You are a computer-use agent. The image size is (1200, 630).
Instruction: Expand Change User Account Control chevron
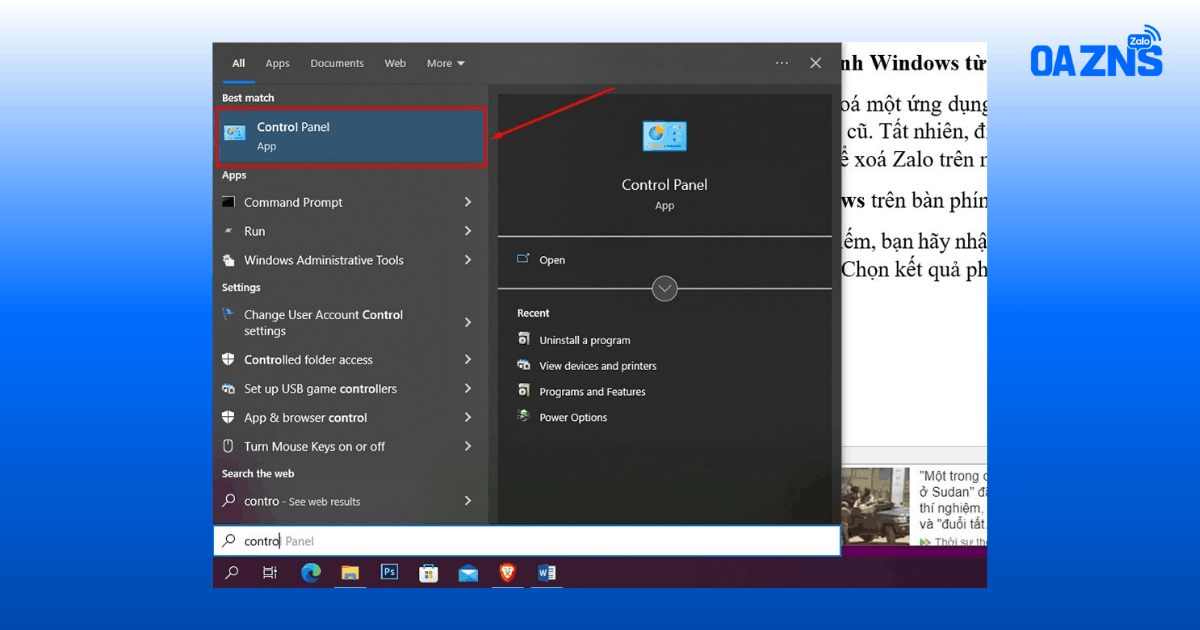click(468, 322)
